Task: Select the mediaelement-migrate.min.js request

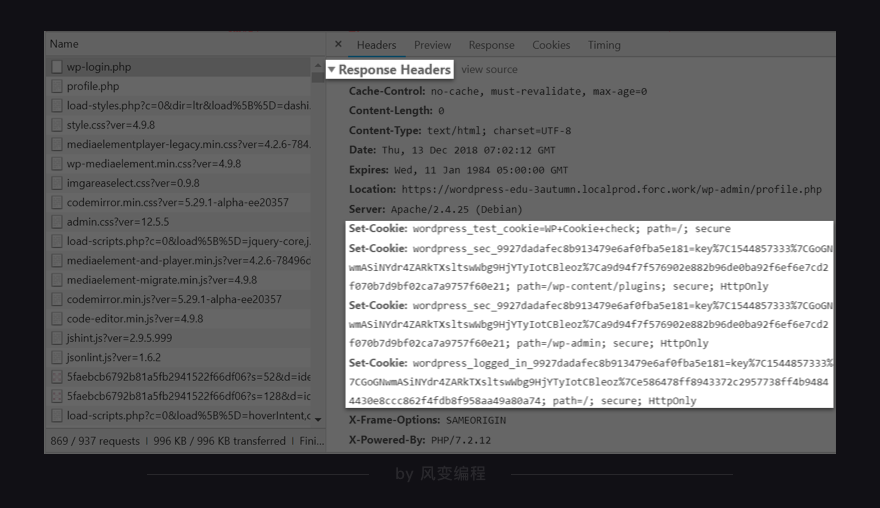Action: tap(178, 280)
